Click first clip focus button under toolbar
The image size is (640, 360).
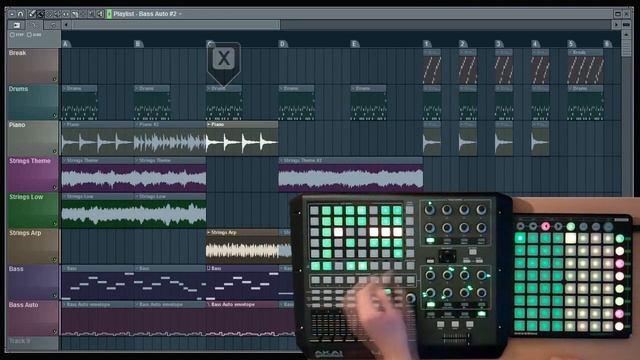pos(16,25)
